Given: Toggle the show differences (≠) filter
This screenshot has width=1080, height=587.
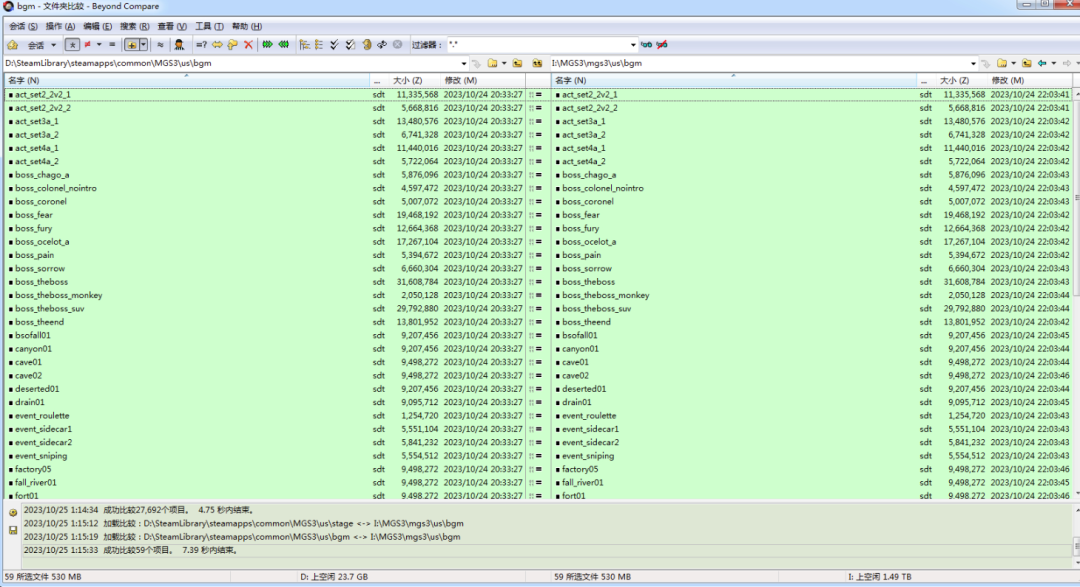Looking at the screenshot, I should [87, 45].
